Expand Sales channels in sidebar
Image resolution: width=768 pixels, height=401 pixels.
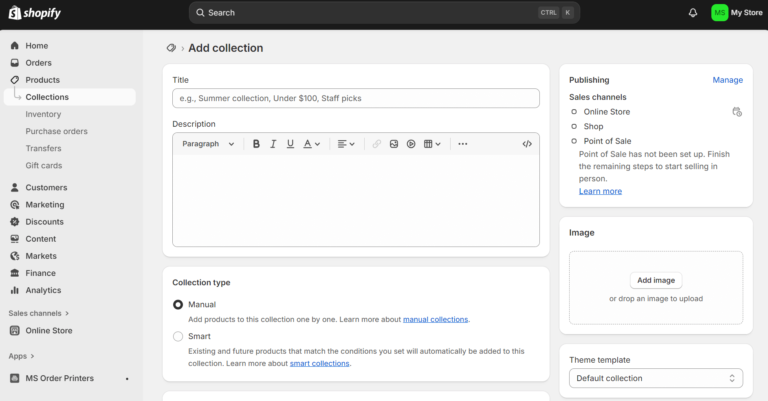point(39,313)
